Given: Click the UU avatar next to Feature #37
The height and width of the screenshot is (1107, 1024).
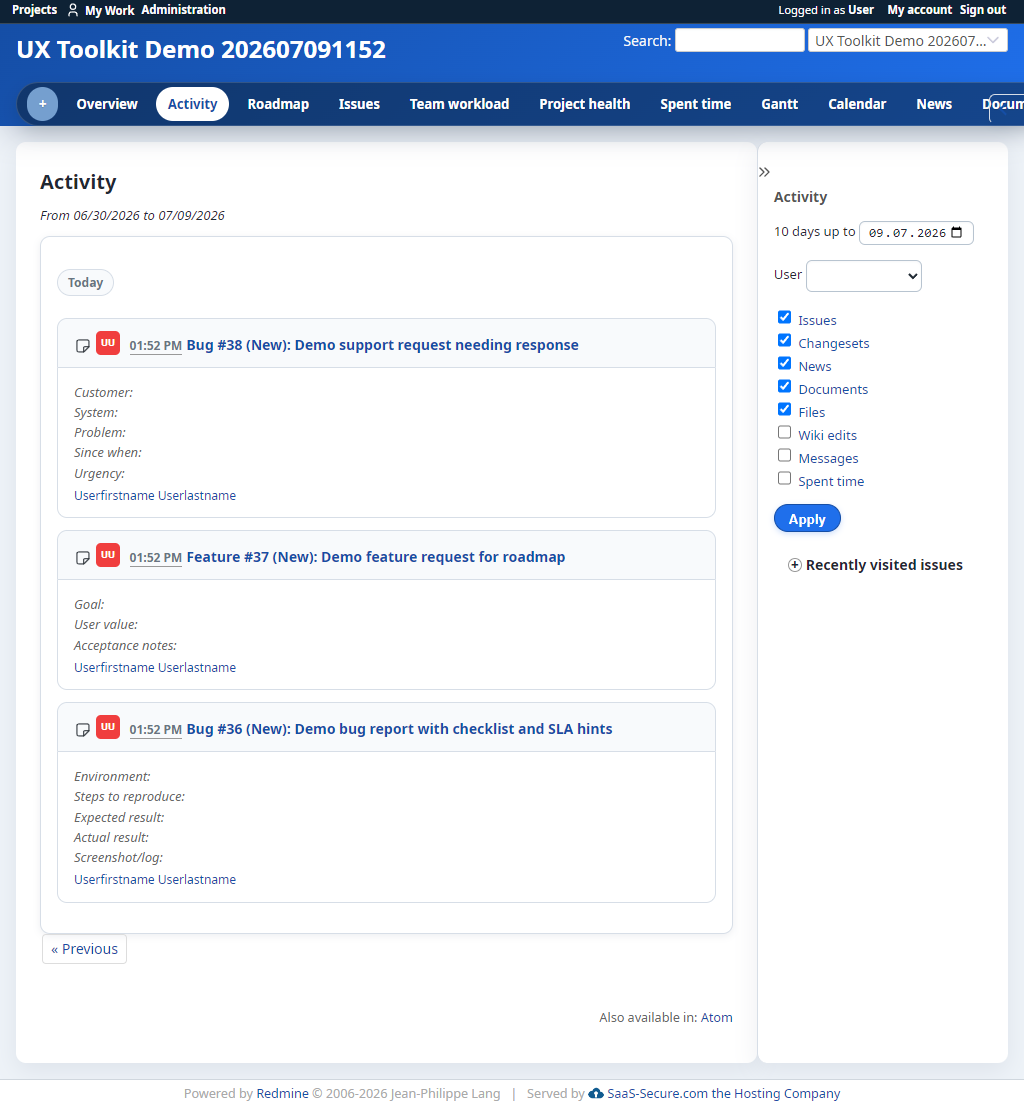Looking at the screenshot, I should tap(108, 555).
